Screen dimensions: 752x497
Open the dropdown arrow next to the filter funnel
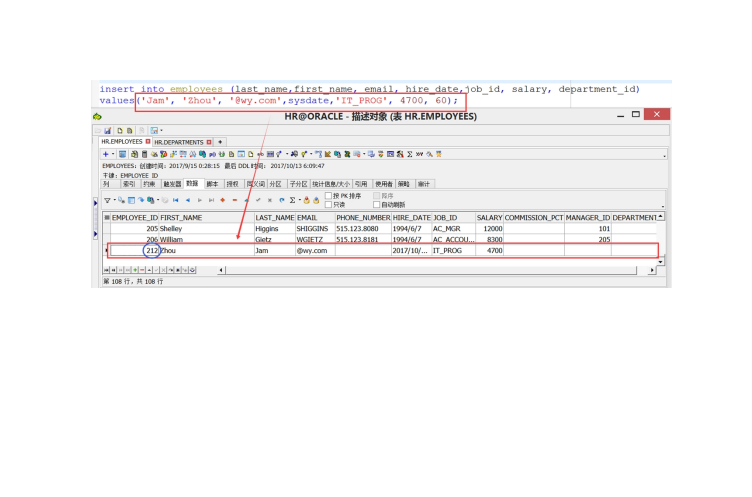pyautogui.click(x=115, y=201)
